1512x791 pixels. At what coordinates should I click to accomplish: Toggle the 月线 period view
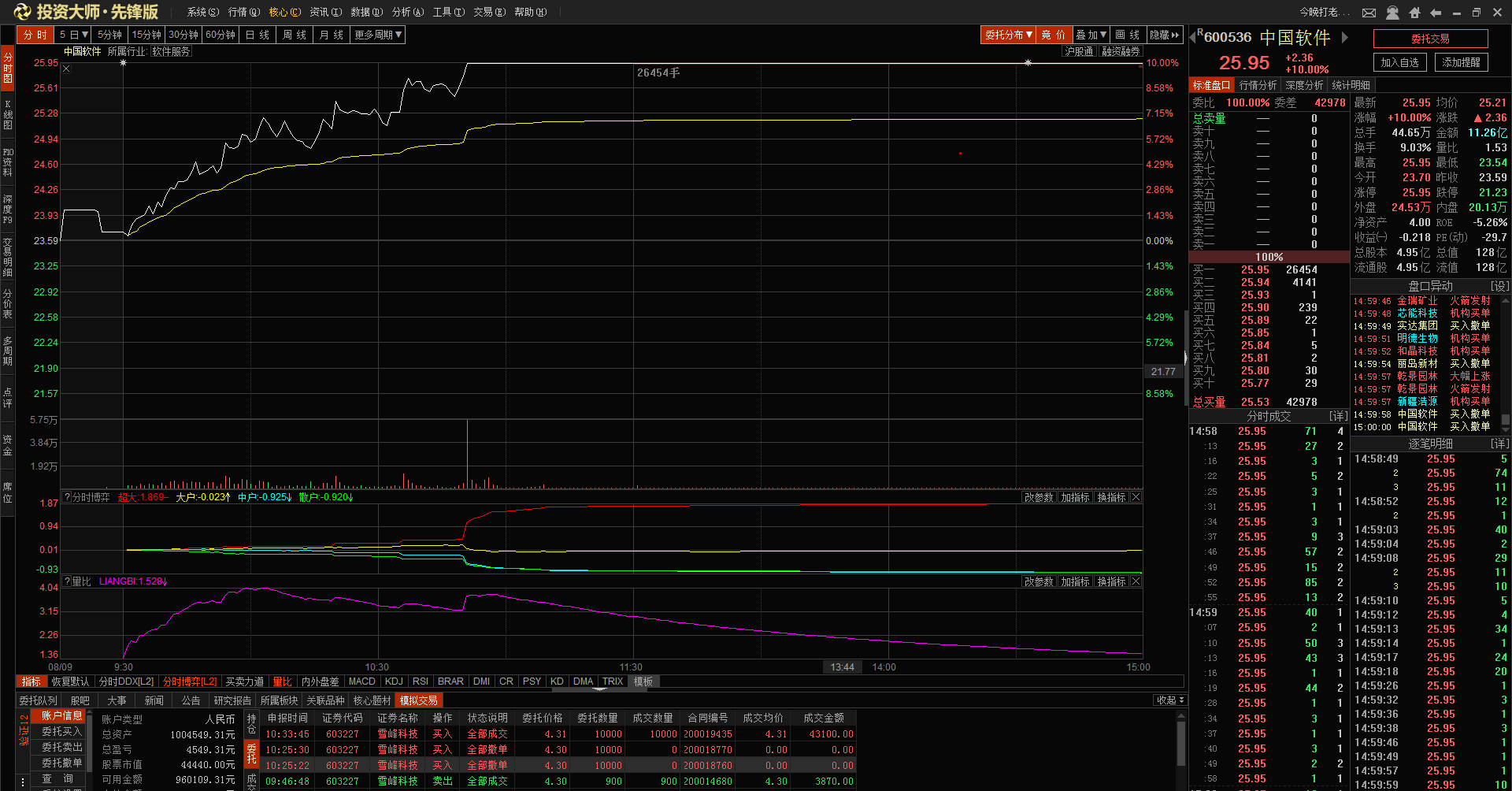332,35
